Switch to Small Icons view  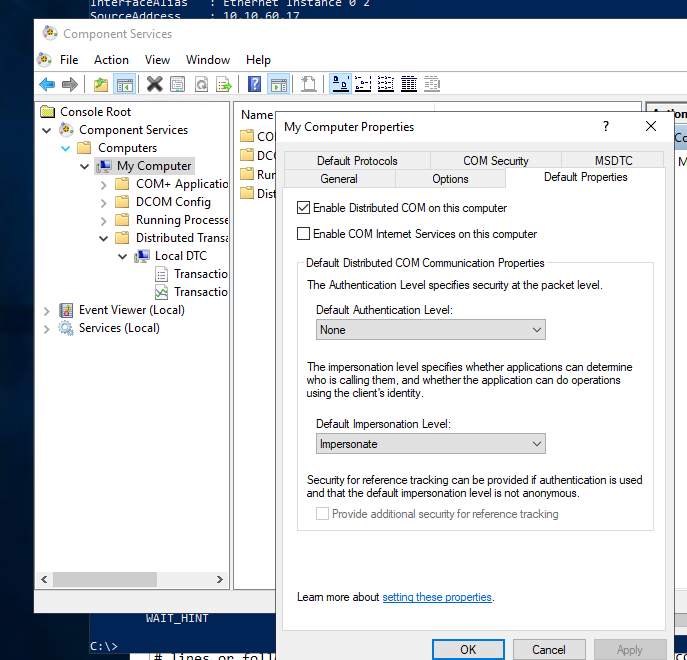pyautogui.click(x=363, y=84)
